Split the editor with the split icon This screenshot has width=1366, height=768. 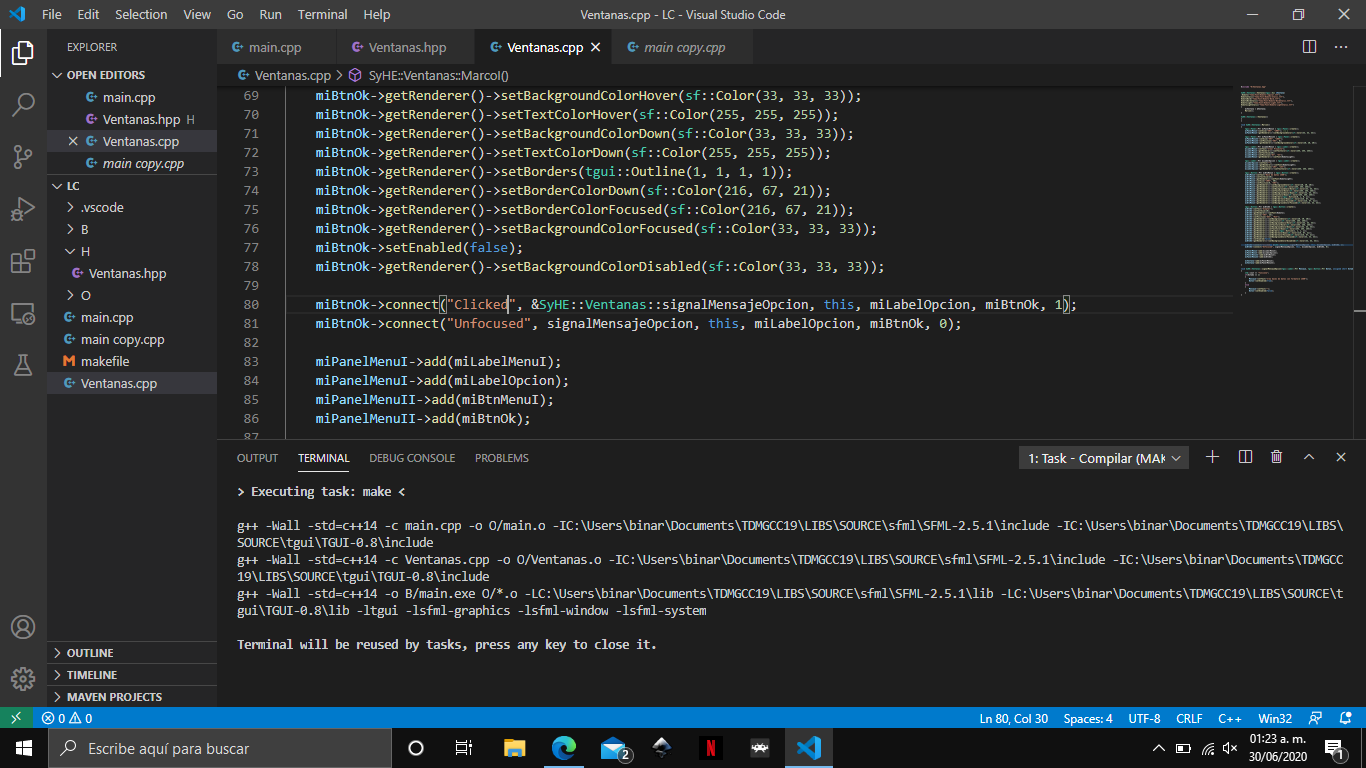coord(1309,46)
